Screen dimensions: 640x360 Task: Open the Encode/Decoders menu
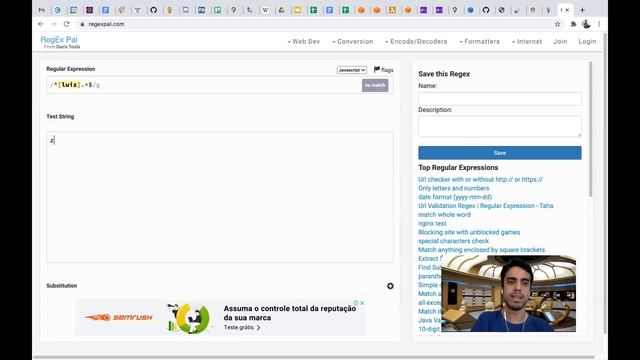point(416,42)
